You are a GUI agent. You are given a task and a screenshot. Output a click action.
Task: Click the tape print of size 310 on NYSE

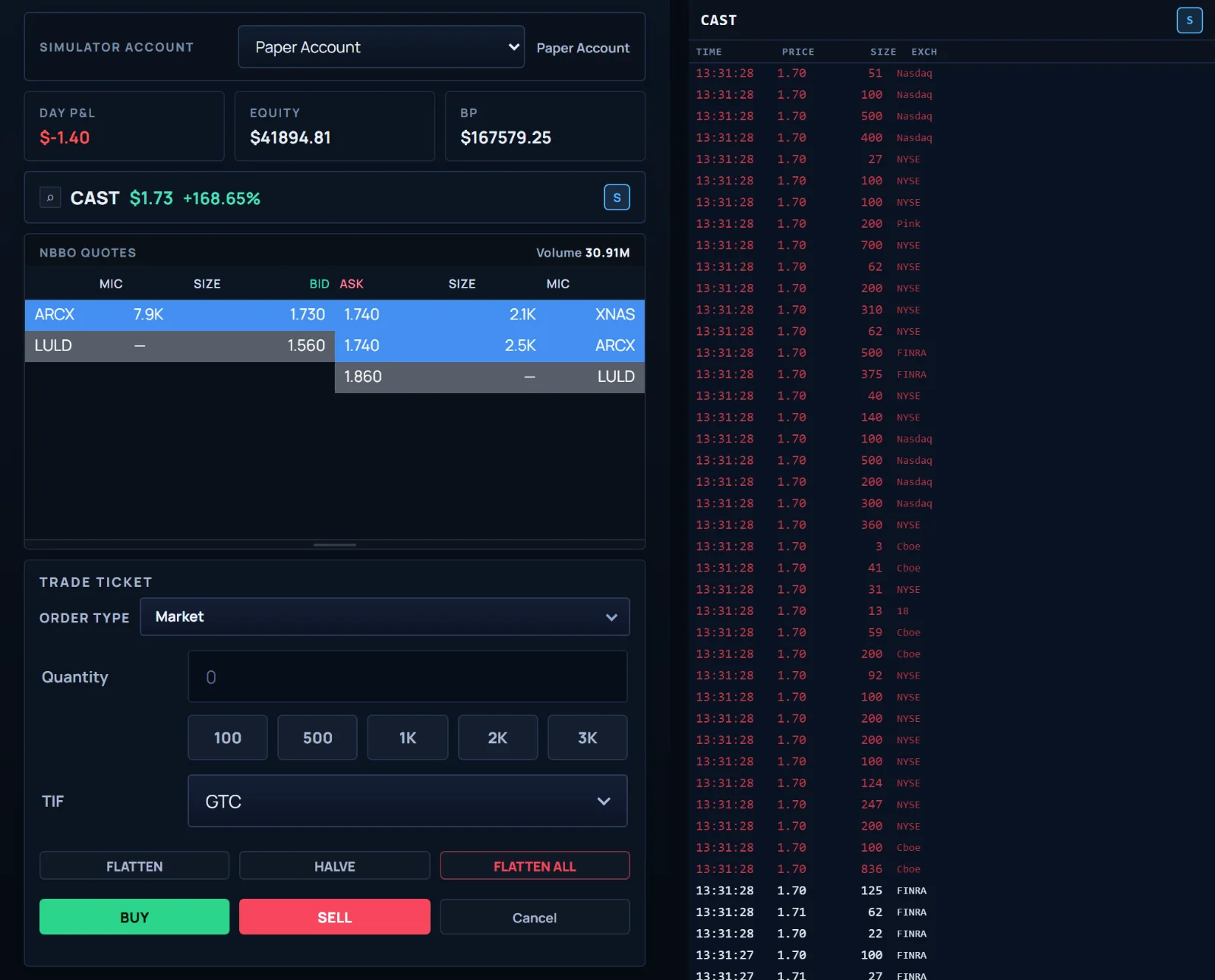(x=951, y=310)
